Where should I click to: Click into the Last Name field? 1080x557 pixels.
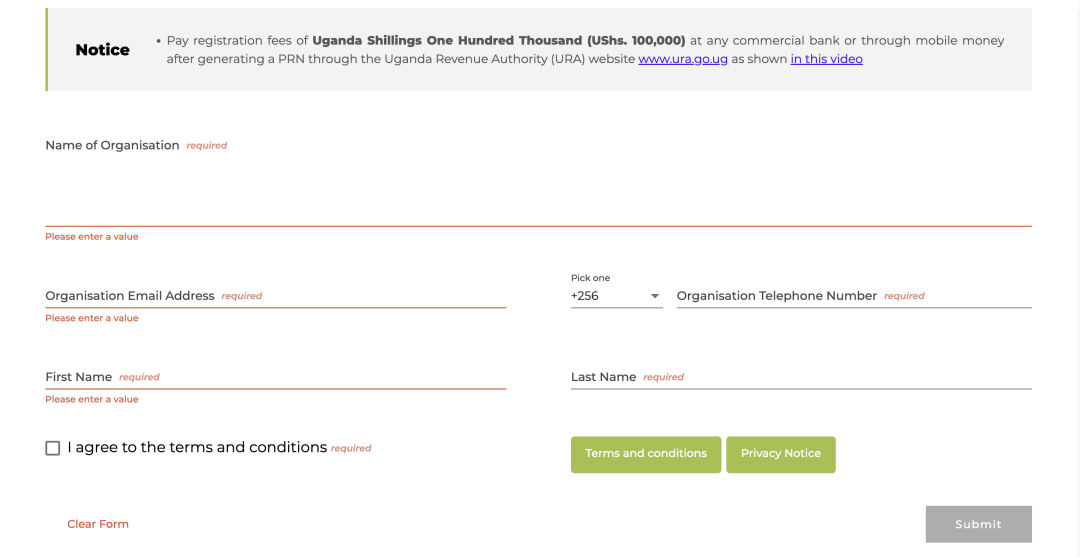800,377
